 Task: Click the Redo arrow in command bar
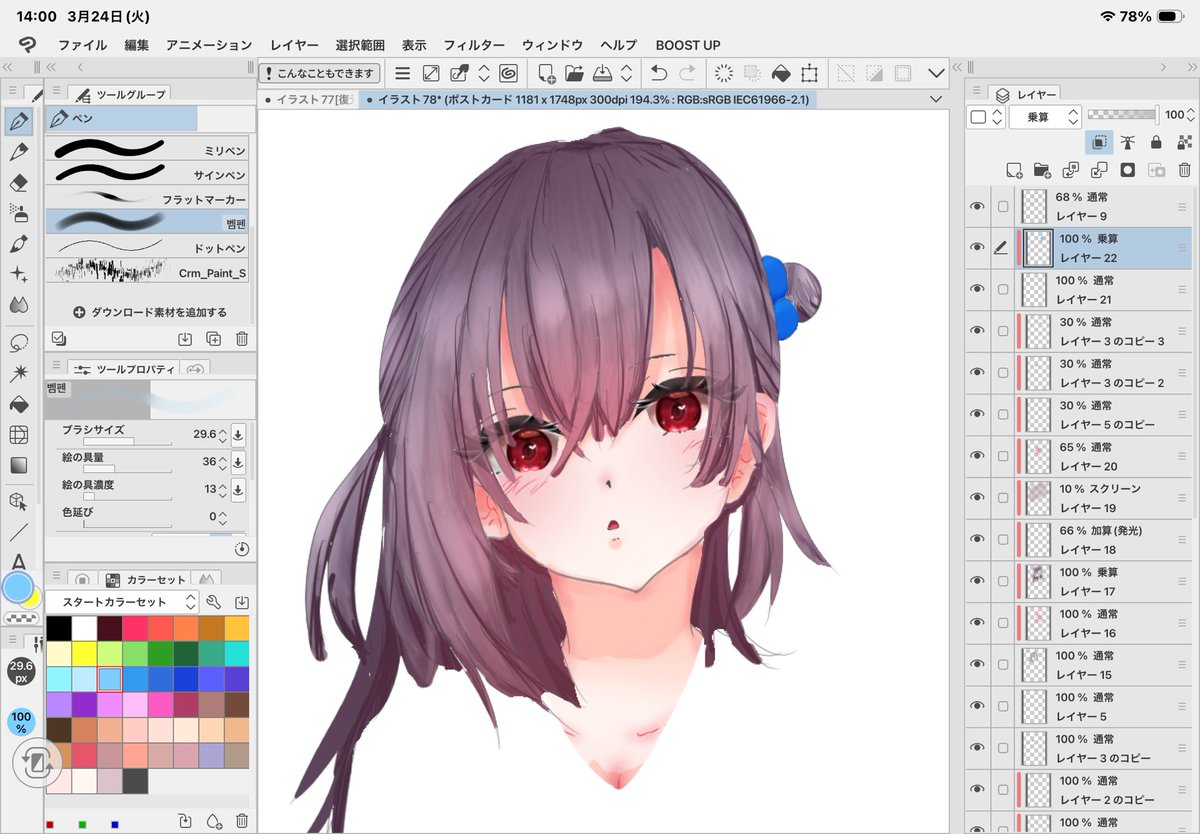tap(687, 73)
